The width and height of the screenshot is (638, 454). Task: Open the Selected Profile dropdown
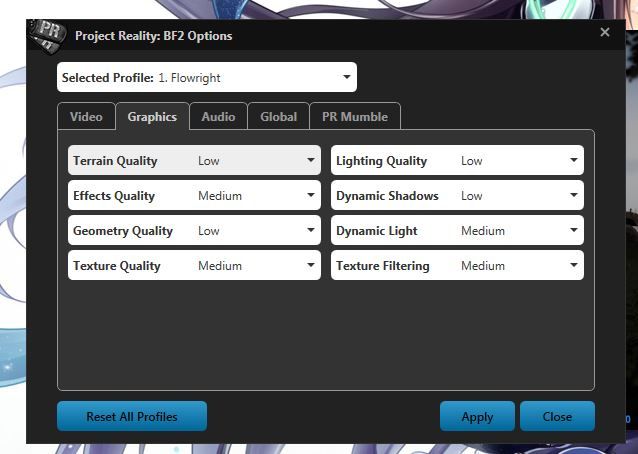pyautogui.click(x=206, y=77)
